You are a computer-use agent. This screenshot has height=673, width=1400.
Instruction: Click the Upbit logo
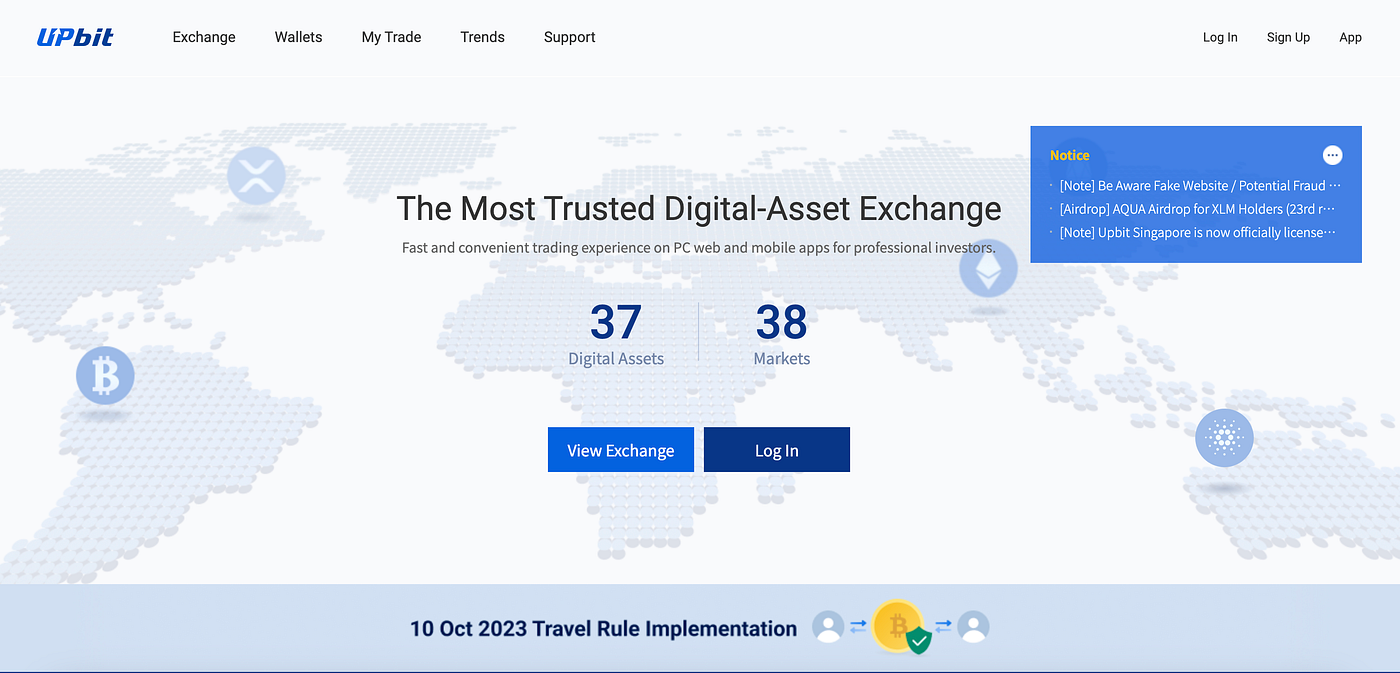coord(75,37)
